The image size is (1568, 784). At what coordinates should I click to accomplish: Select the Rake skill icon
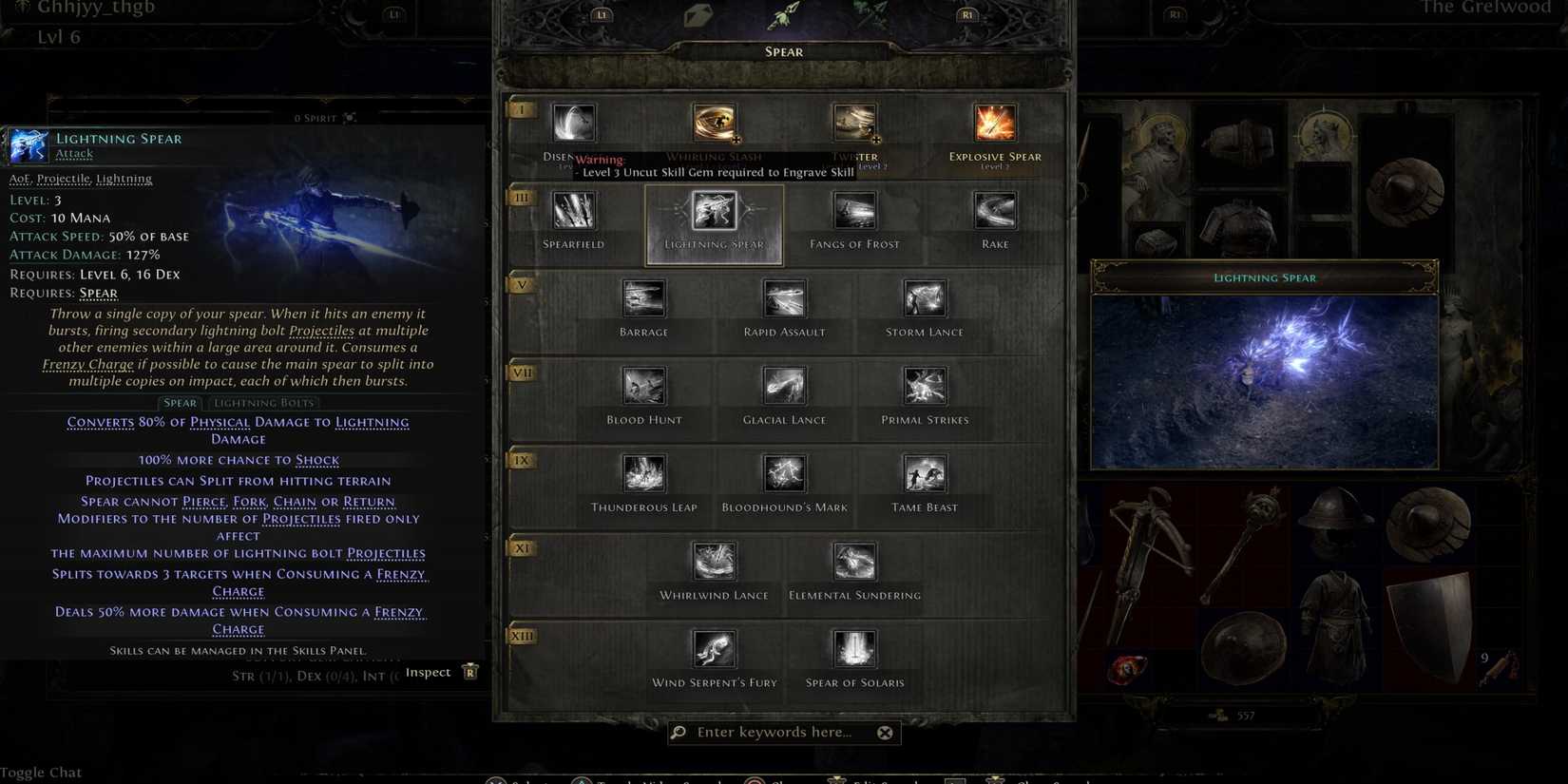995,211
